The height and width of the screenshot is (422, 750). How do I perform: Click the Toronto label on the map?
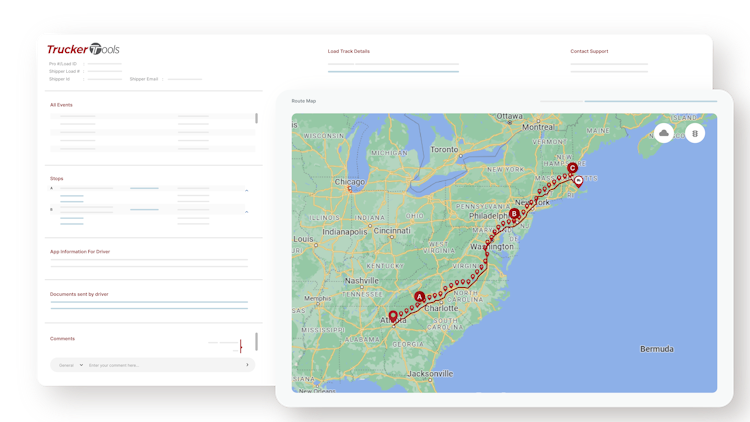pos(444,149)
